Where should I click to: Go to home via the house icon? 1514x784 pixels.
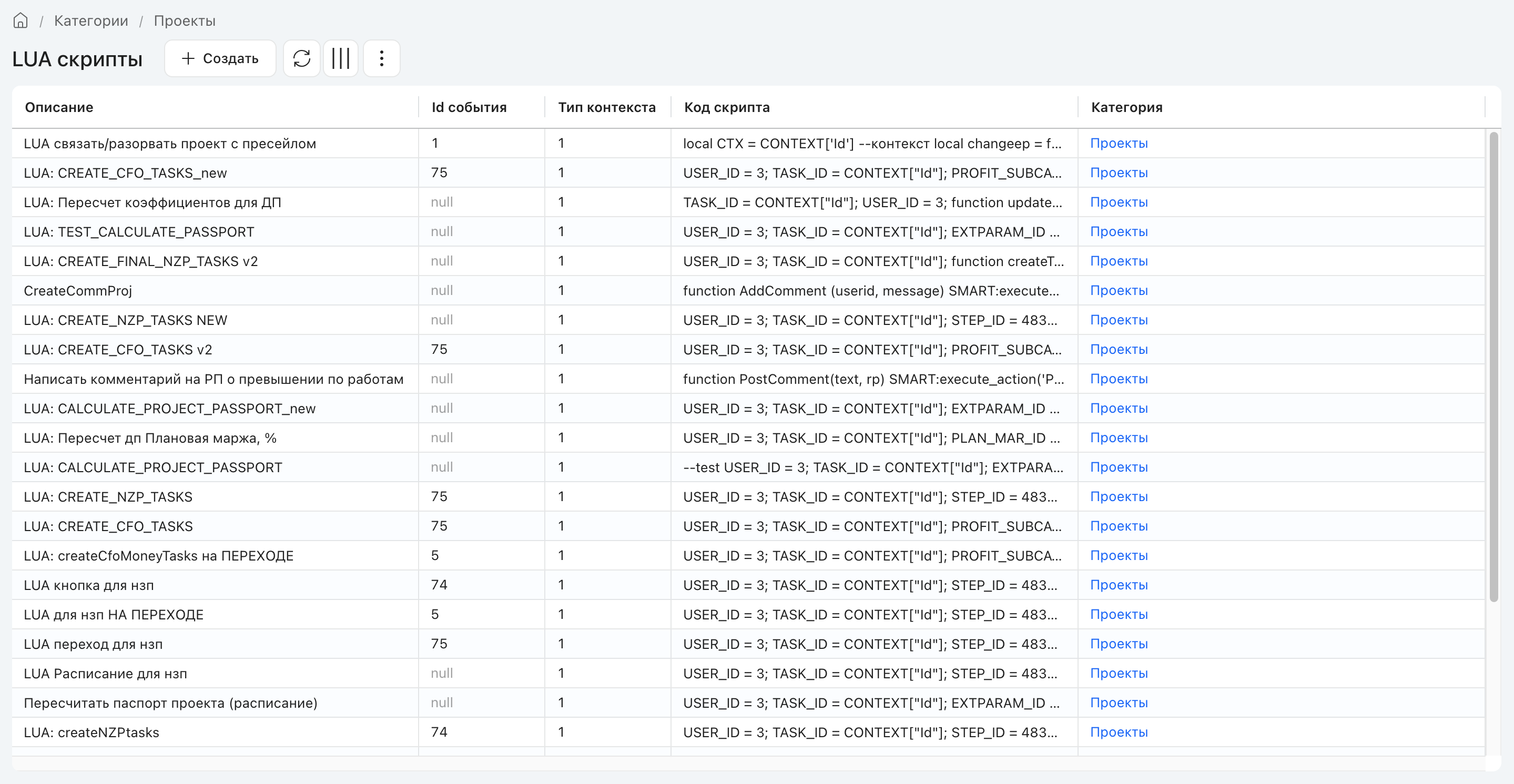click(x=21, y=21)
